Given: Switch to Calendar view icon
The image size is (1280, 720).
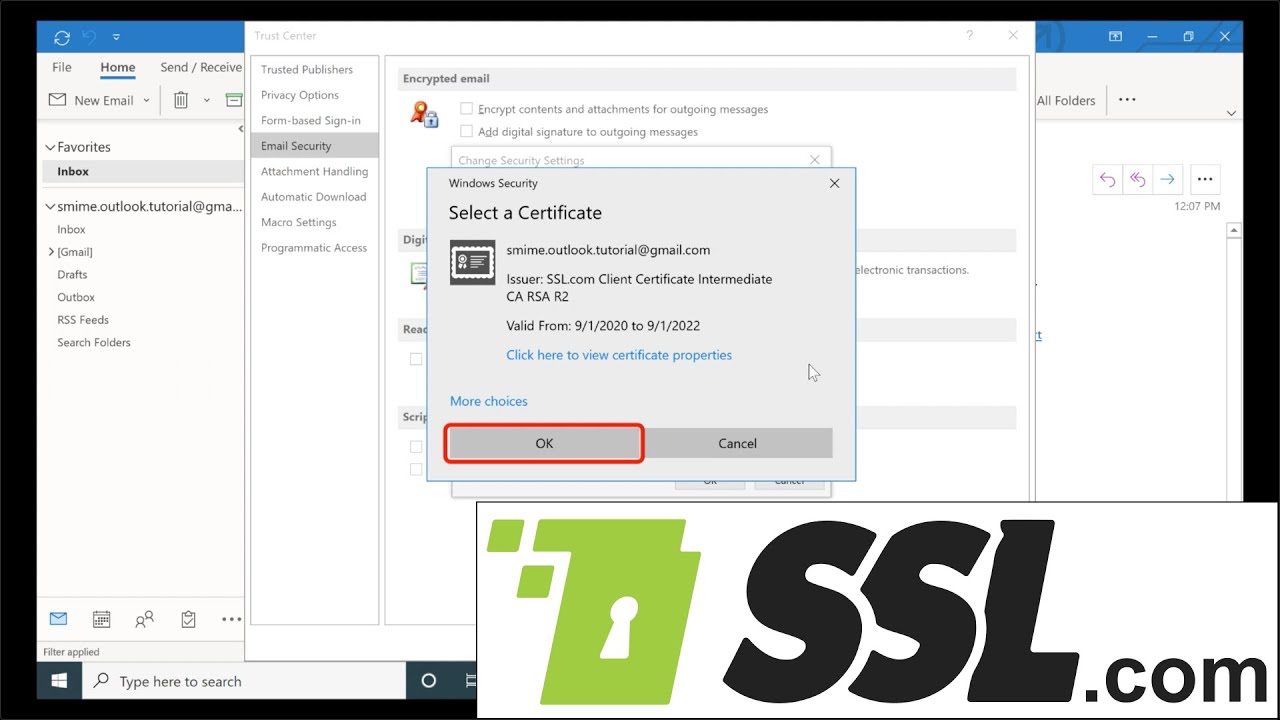Looking at the screenshot, I should (x=101, y=619).
